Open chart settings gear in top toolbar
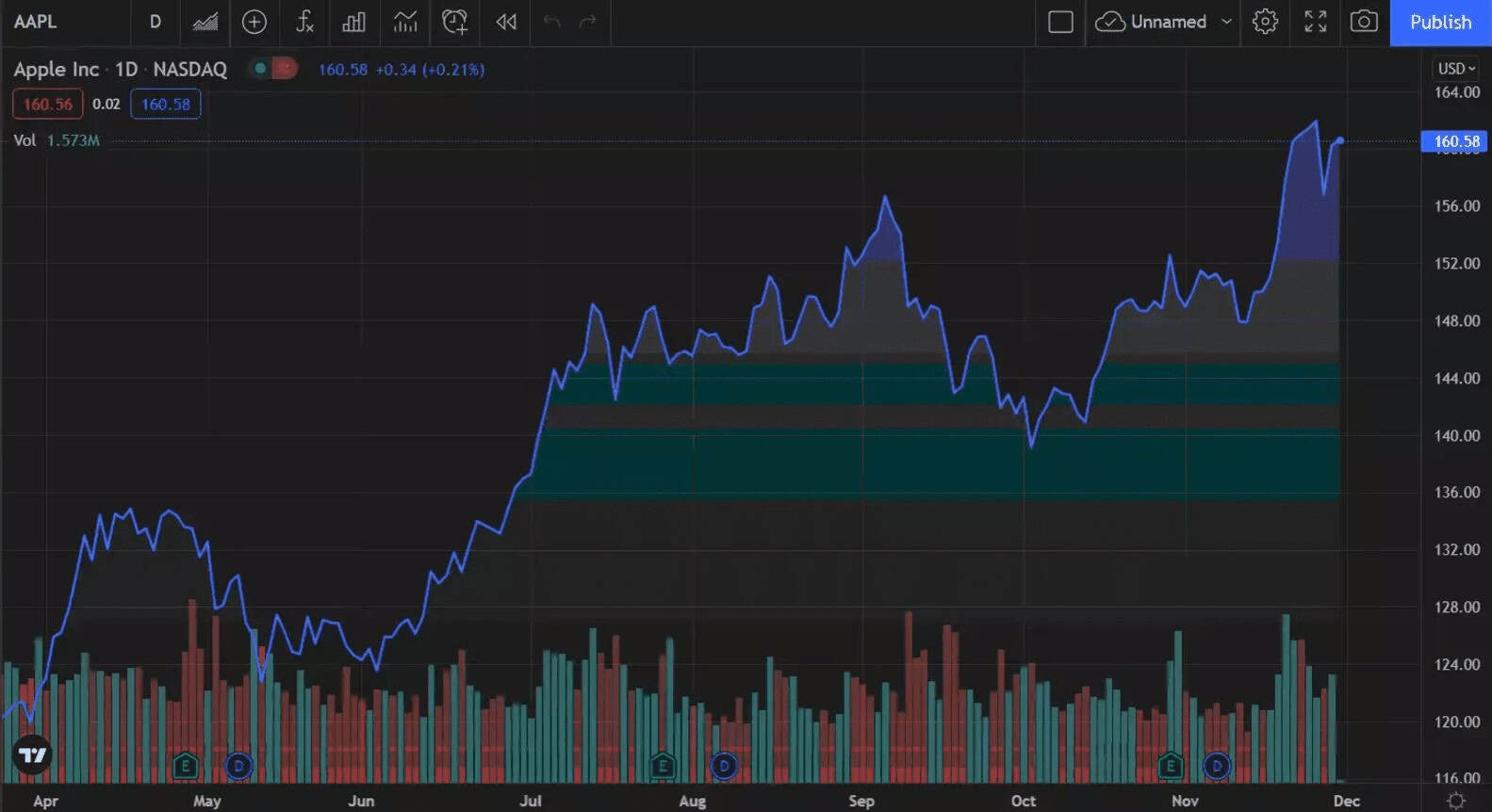 coord(1265,22)
